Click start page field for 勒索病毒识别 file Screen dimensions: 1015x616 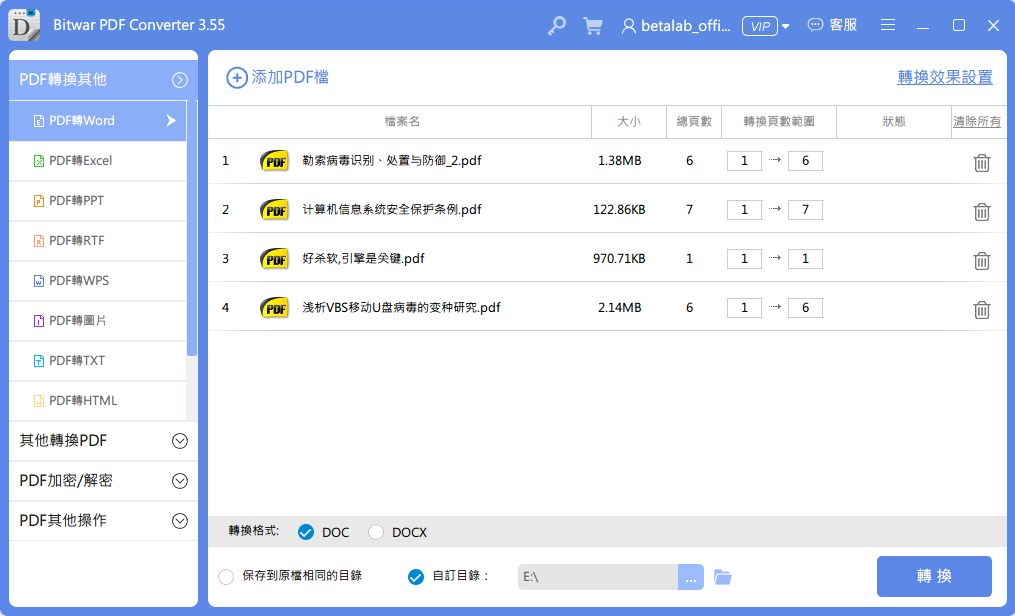click(744, 161)
